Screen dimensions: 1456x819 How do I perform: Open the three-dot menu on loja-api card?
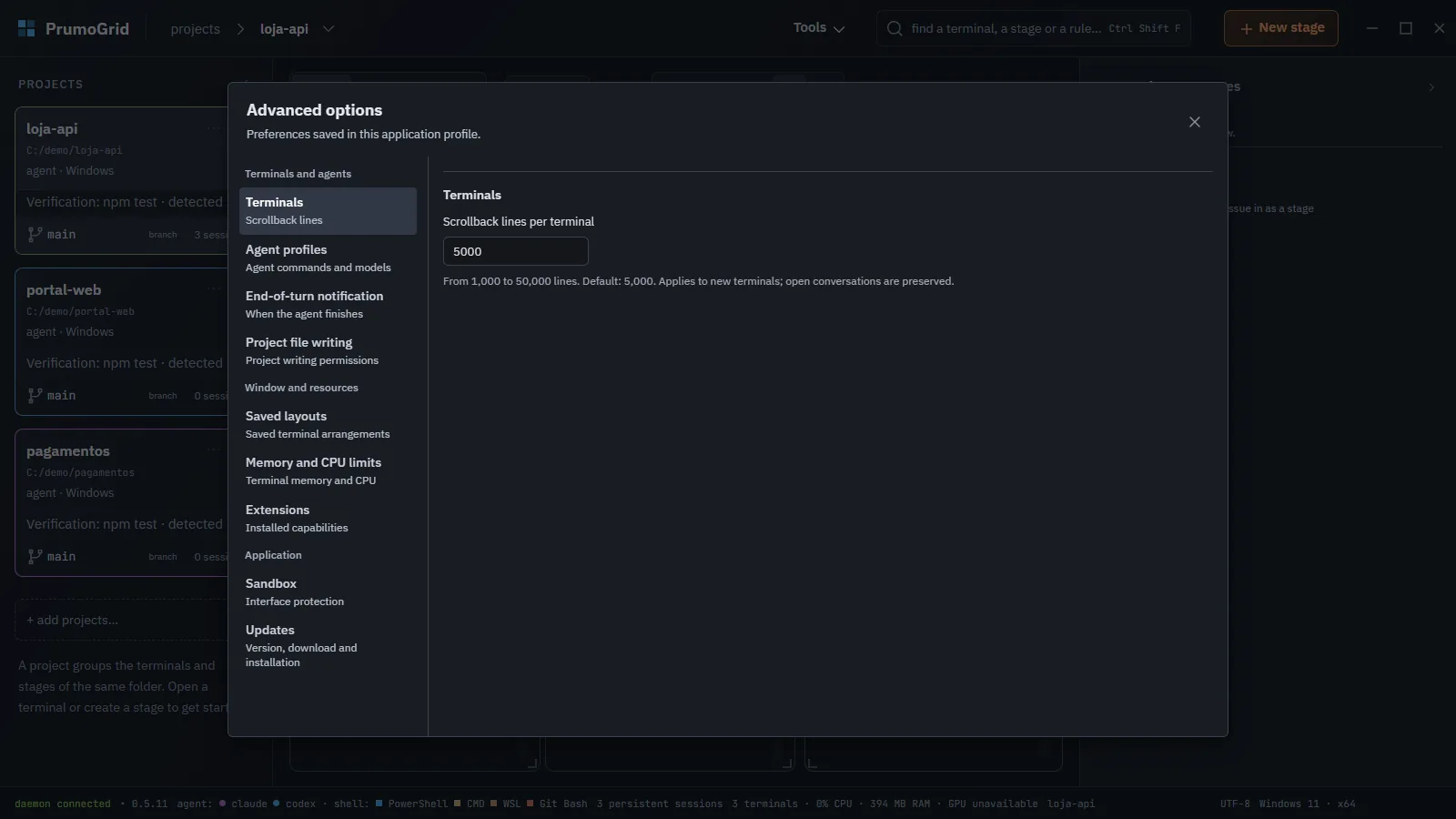point(214,128)
